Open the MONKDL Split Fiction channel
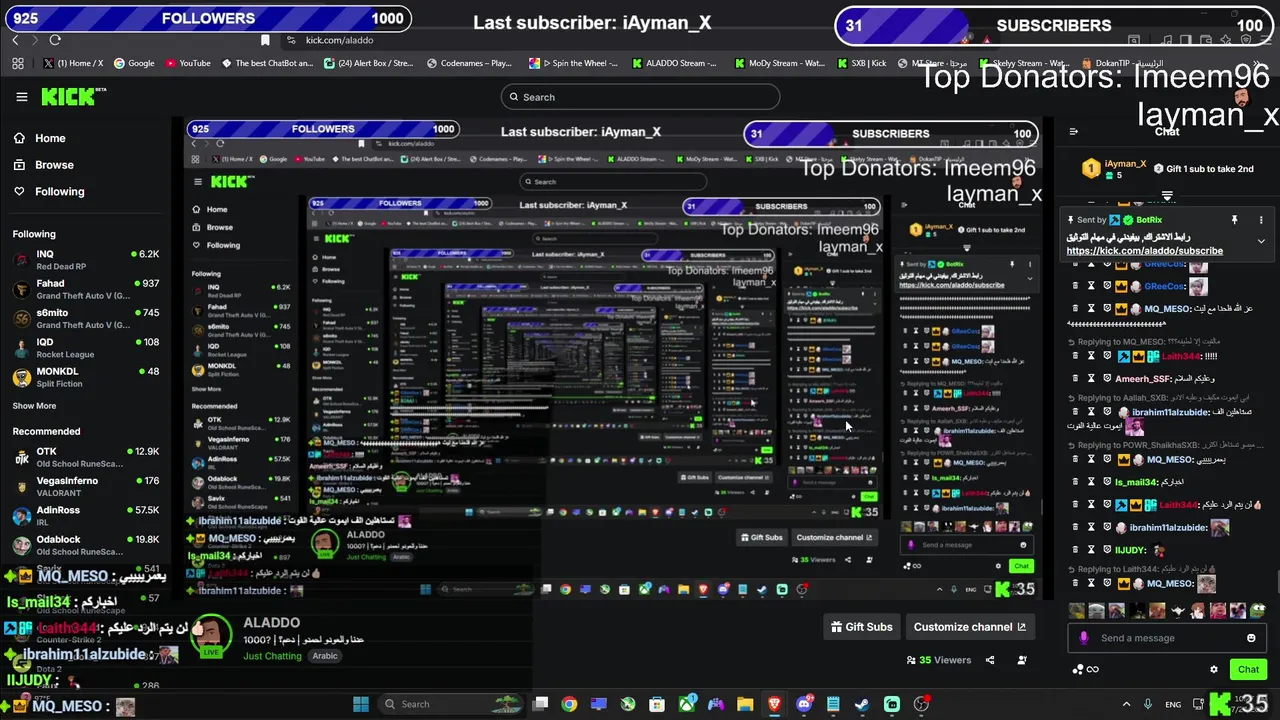The image size is (1280, 720). [x=86, y=376]
